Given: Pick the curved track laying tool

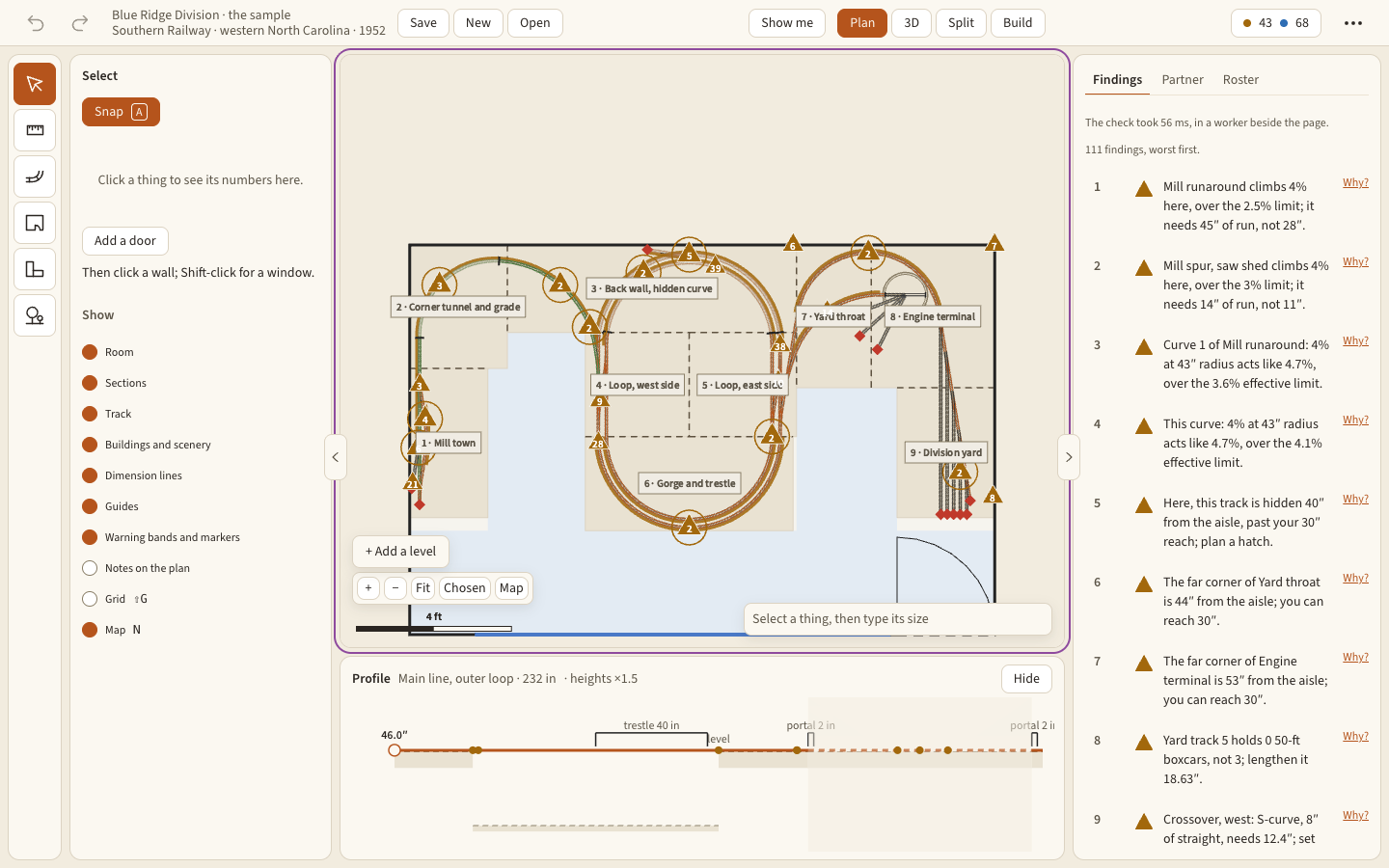Looking at the screenshot, I should tap(35, 176).
